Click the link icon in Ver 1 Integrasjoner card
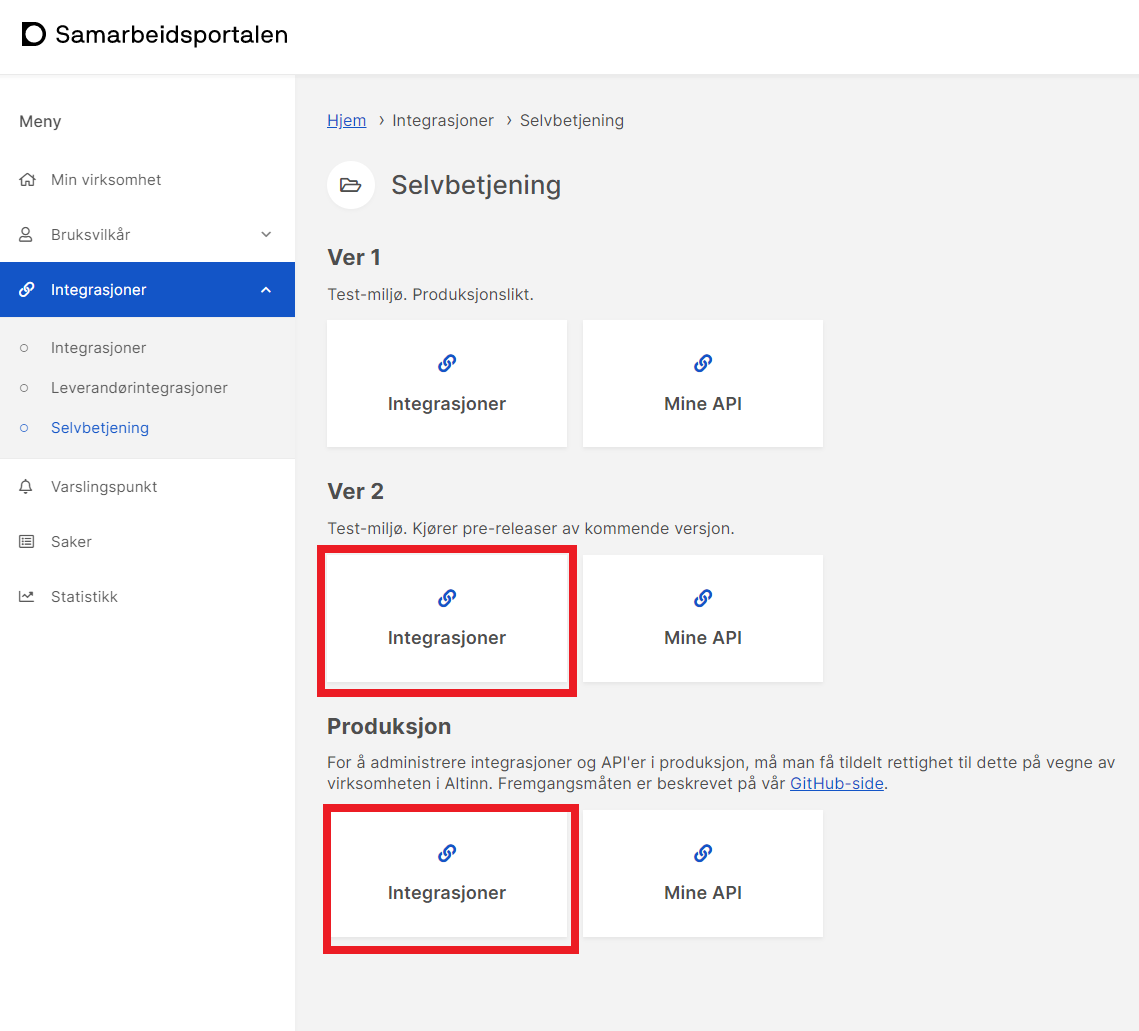Screen dimensions: 1139x1031 tap(447, 363)
